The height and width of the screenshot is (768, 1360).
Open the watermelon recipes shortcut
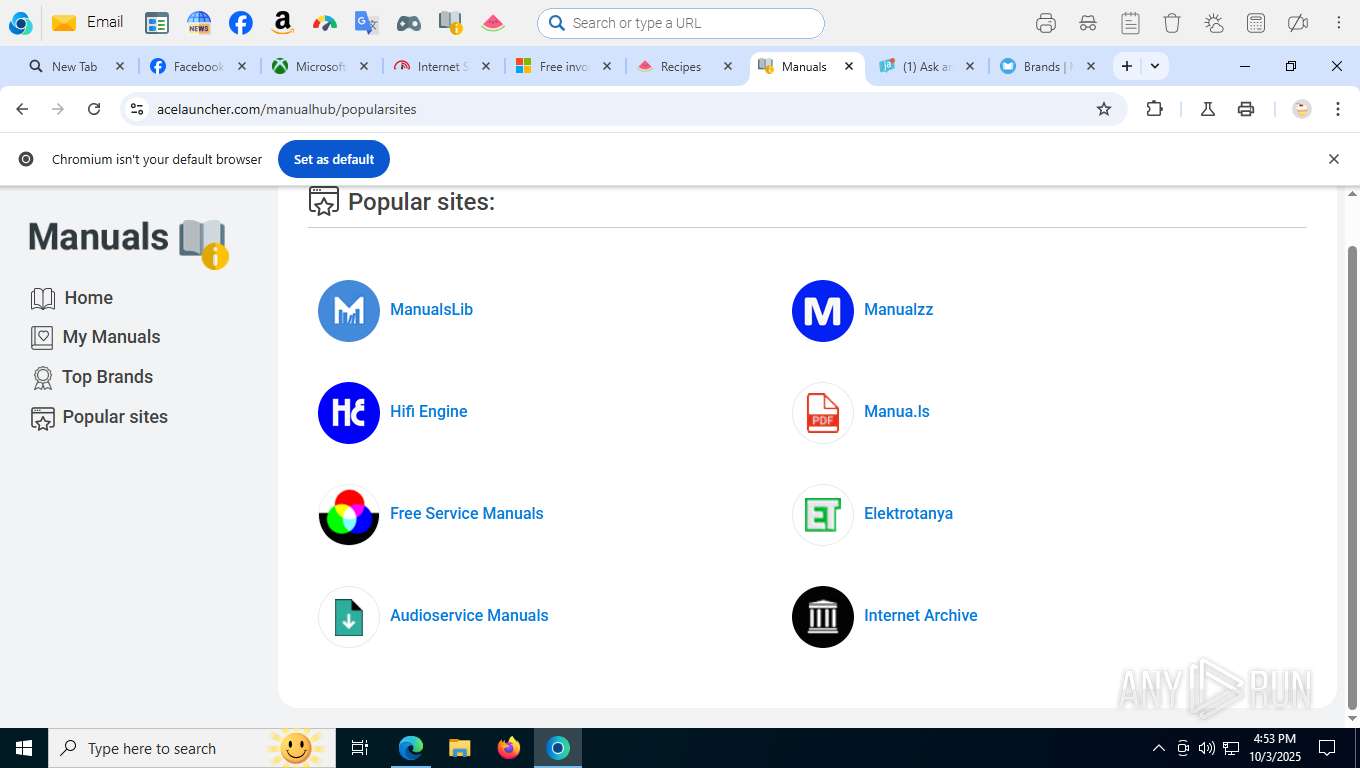(493, 23)
